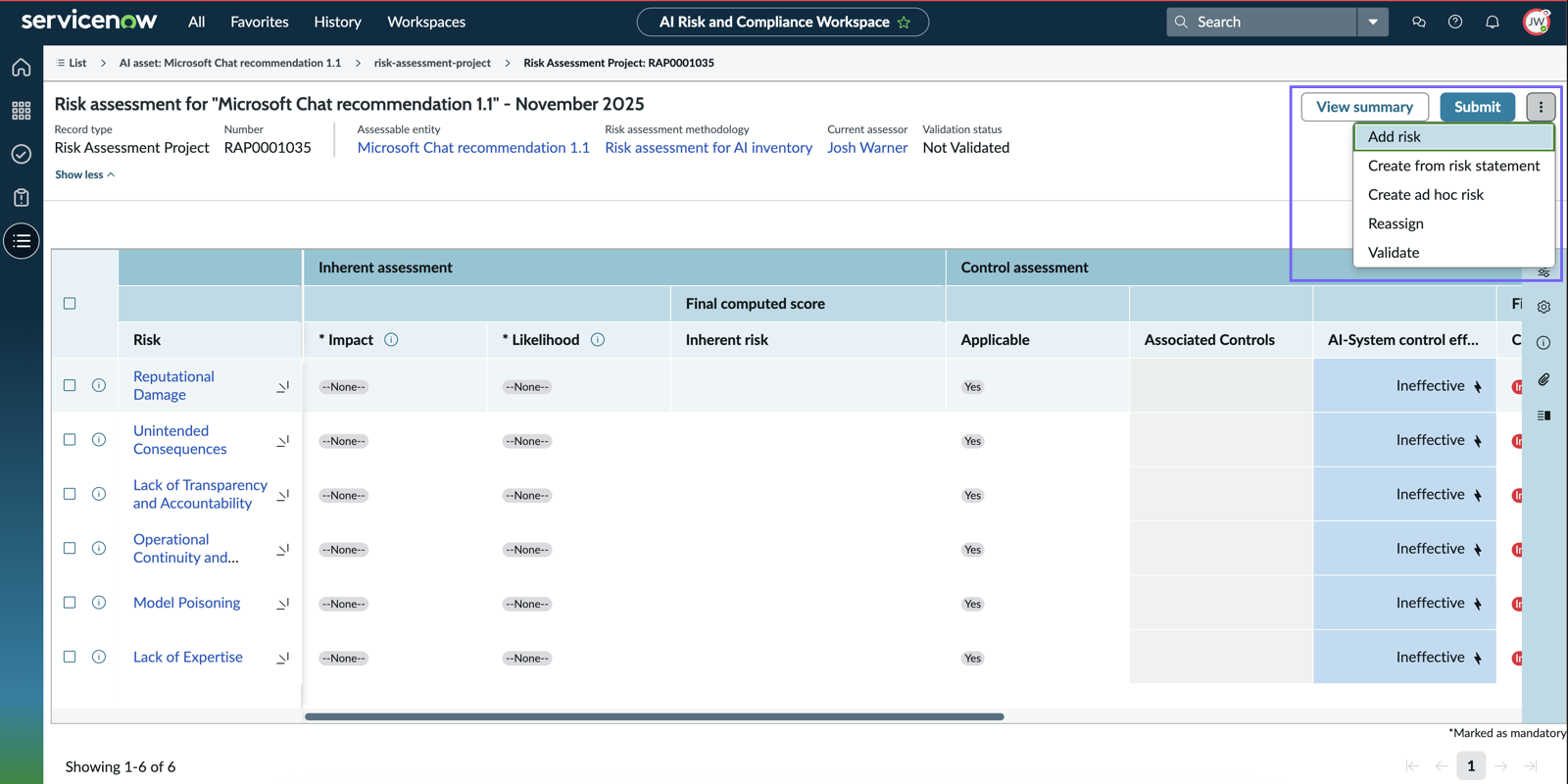1568x784 pixels.
Task: Open expand arrow for Lack of Transparency row
Action: click(282, 496)
